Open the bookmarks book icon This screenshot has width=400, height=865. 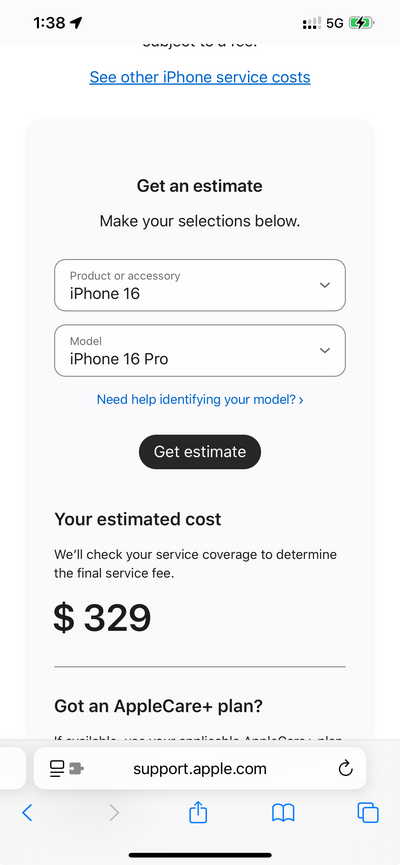click(x=283, y=813)
